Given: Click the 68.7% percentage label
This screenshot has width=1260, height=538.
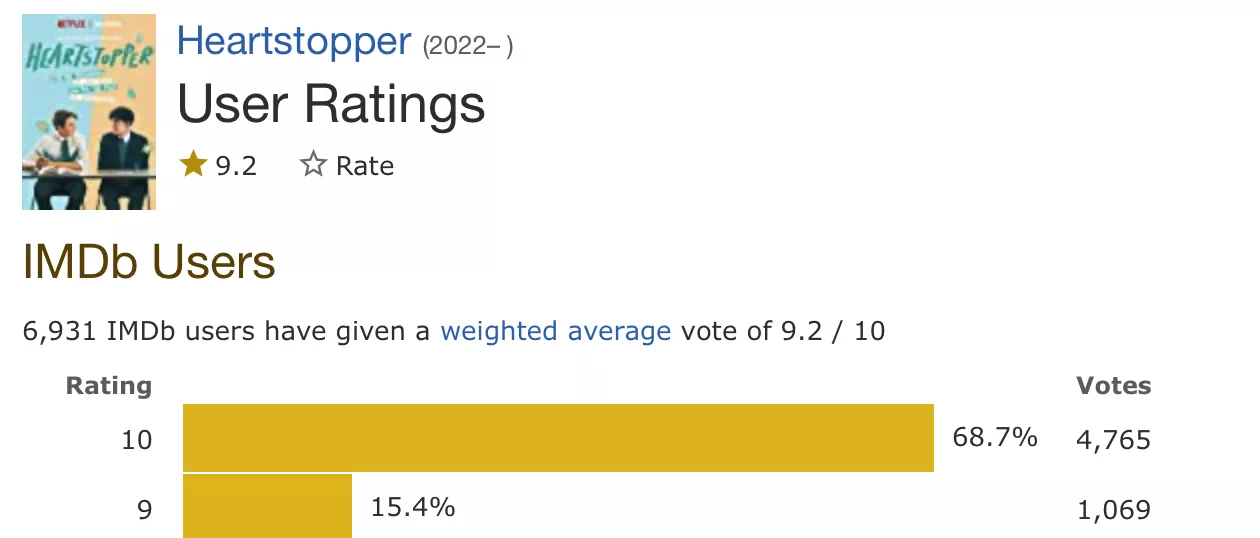Looking at the screenshot, I should (x=995, y=438).
